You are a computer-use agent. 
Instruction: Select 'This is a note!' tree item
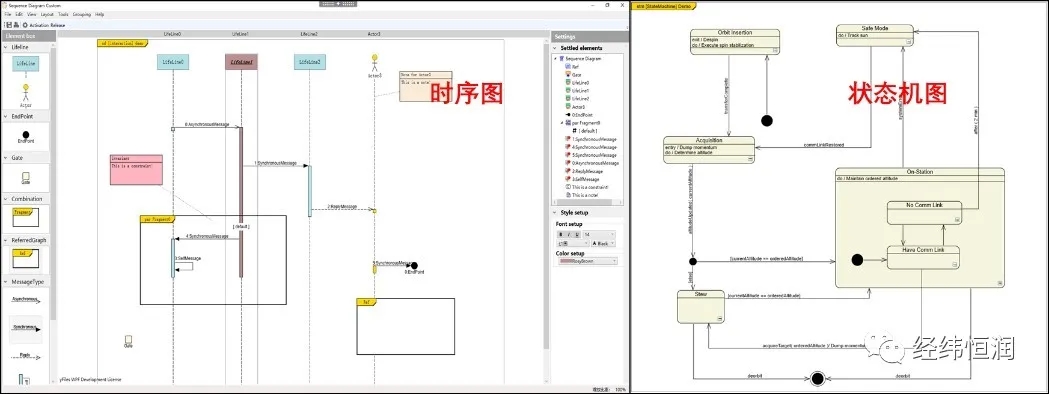[586, 195]
